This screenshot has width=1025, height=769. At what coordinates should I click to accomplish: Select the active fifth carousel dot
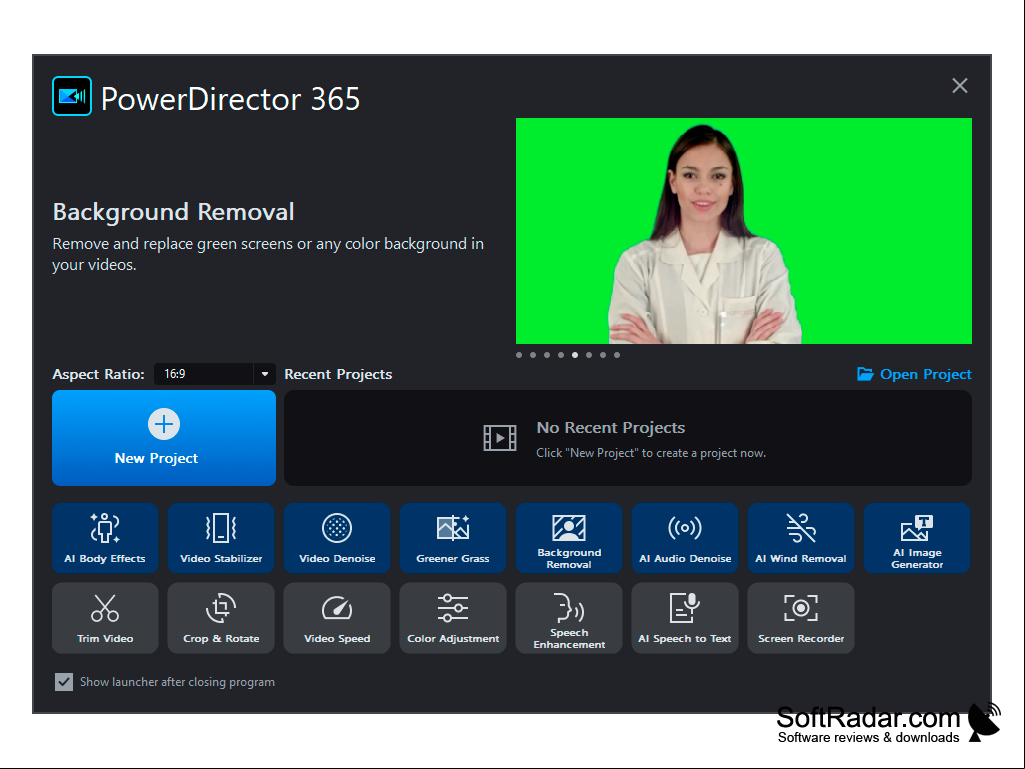click(x=575, y=355)
